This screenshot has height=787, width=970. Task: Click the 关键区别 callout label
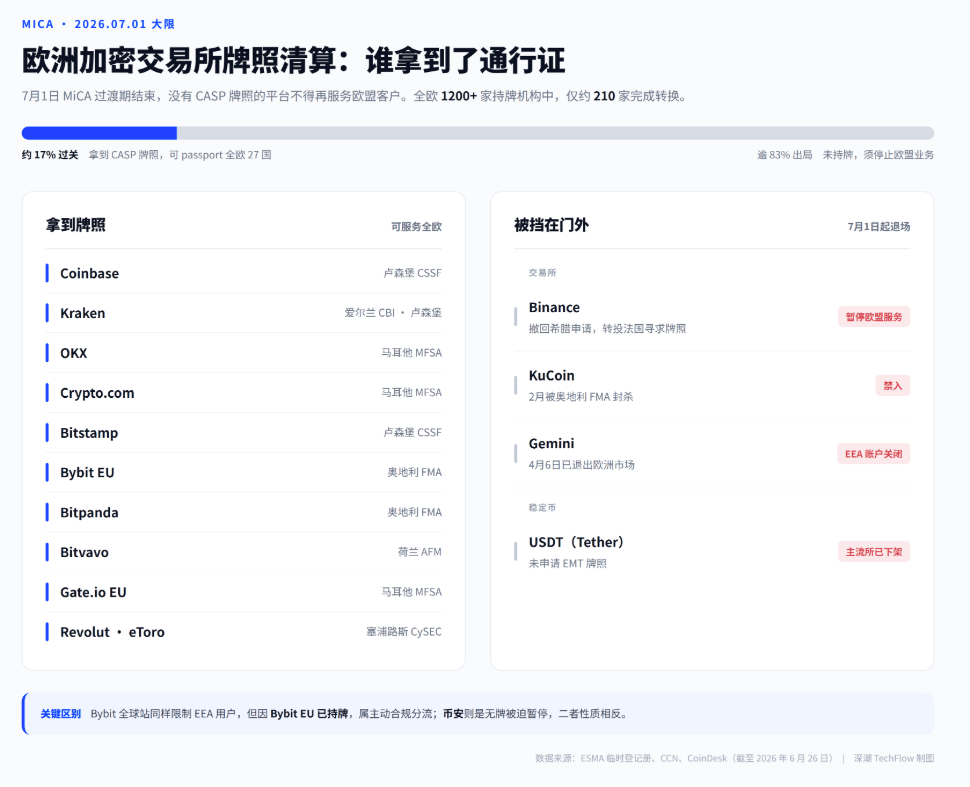pos(61,714)
